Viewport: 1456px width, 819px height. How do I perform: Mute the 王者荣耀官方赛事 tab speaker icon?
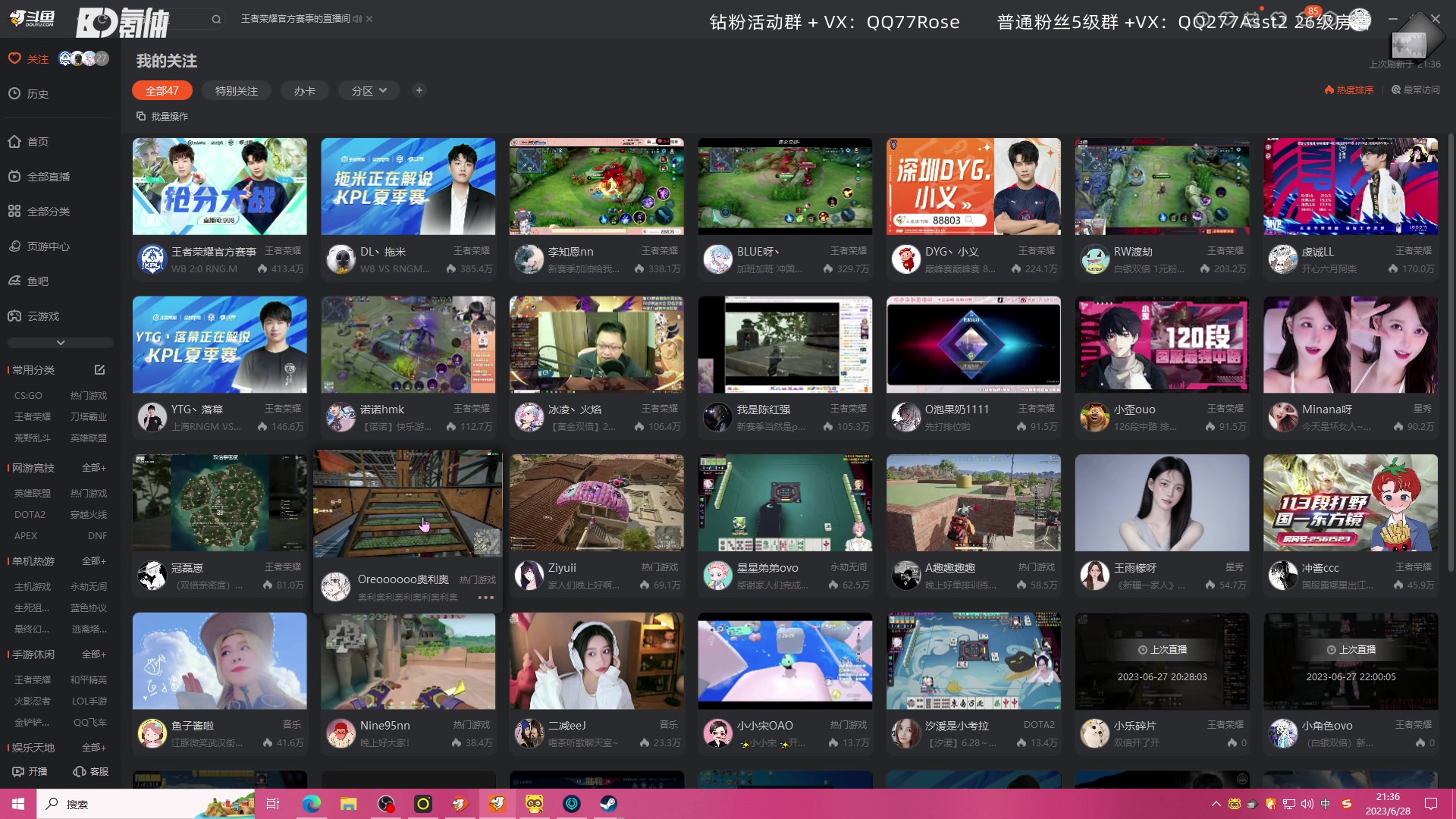[x=357, y=19]
